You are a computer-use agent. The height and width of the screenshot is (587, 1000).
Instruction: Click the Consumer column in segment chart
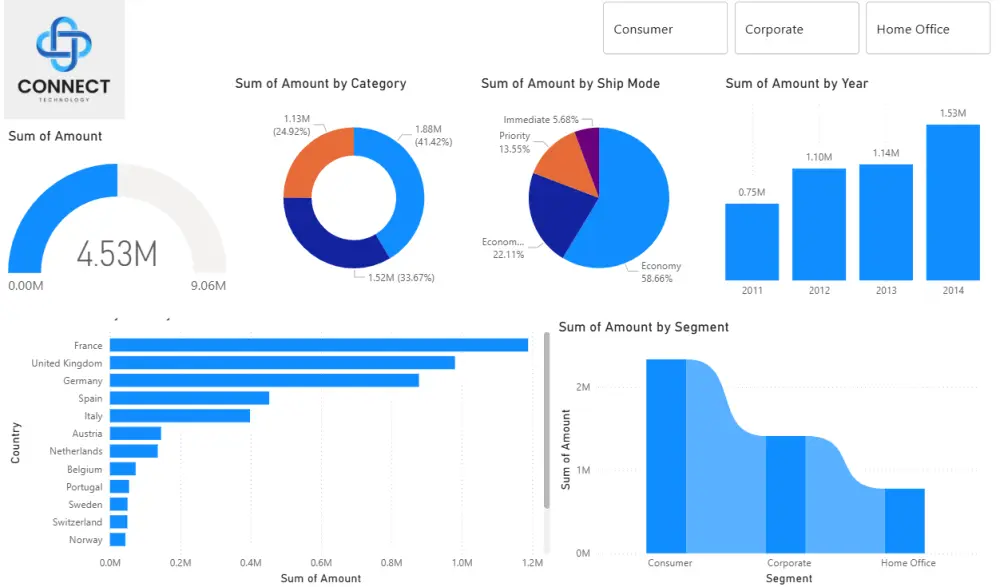[666, 456]
